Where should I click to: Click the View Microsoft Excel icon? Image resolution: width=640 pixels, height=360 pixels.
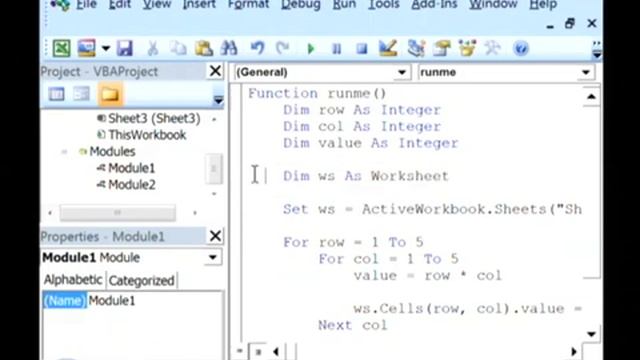click(x=61, y=49)
